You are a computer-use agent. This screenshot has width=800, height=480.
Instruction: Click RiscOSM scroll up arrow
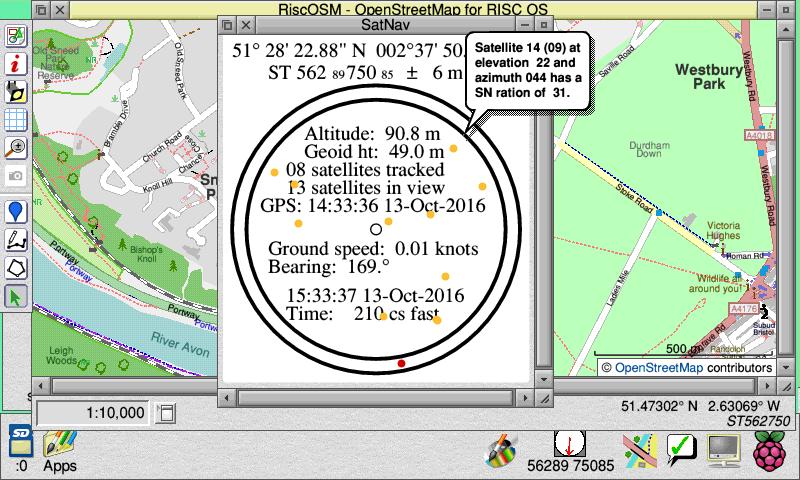coord(786,29)
